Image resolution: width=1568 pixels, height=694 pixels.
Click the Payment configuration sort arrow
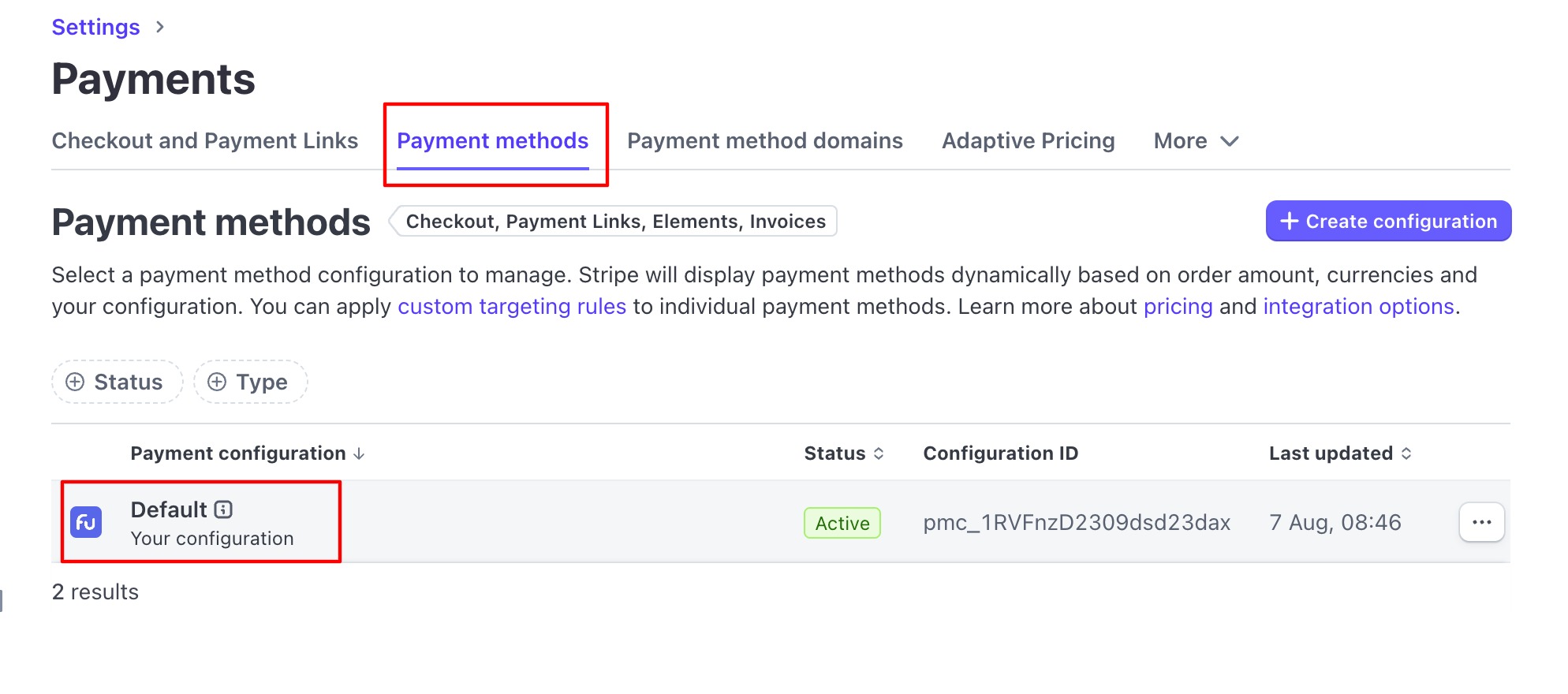360,453
